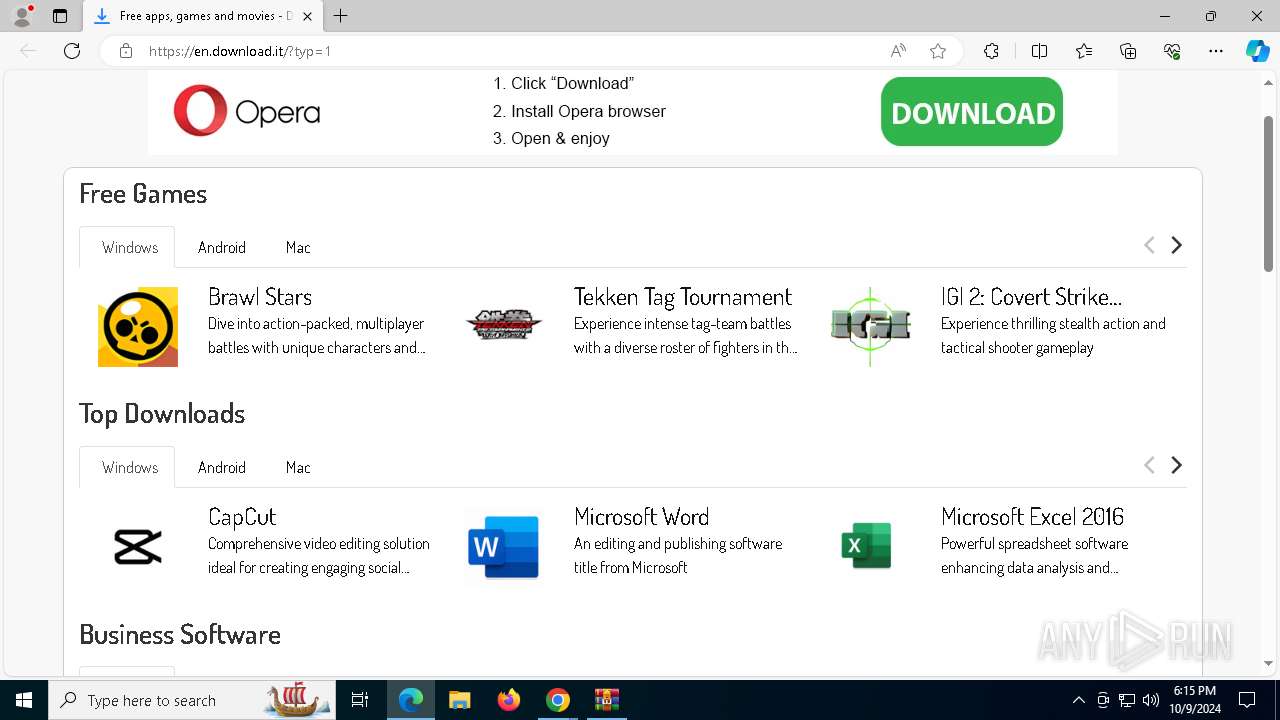Open the clock showing 6:15 PM
Image resolution: width=1280 pixels, height=720 pixels.
coord(1194,700)
